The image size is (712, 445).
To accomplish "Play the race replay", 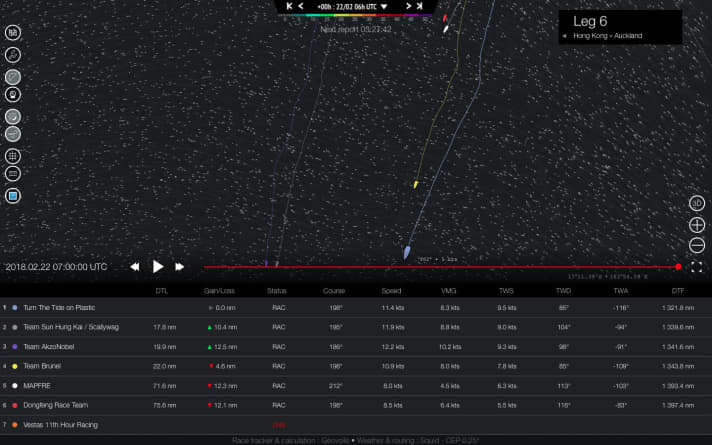I will [x=158, y=267].
